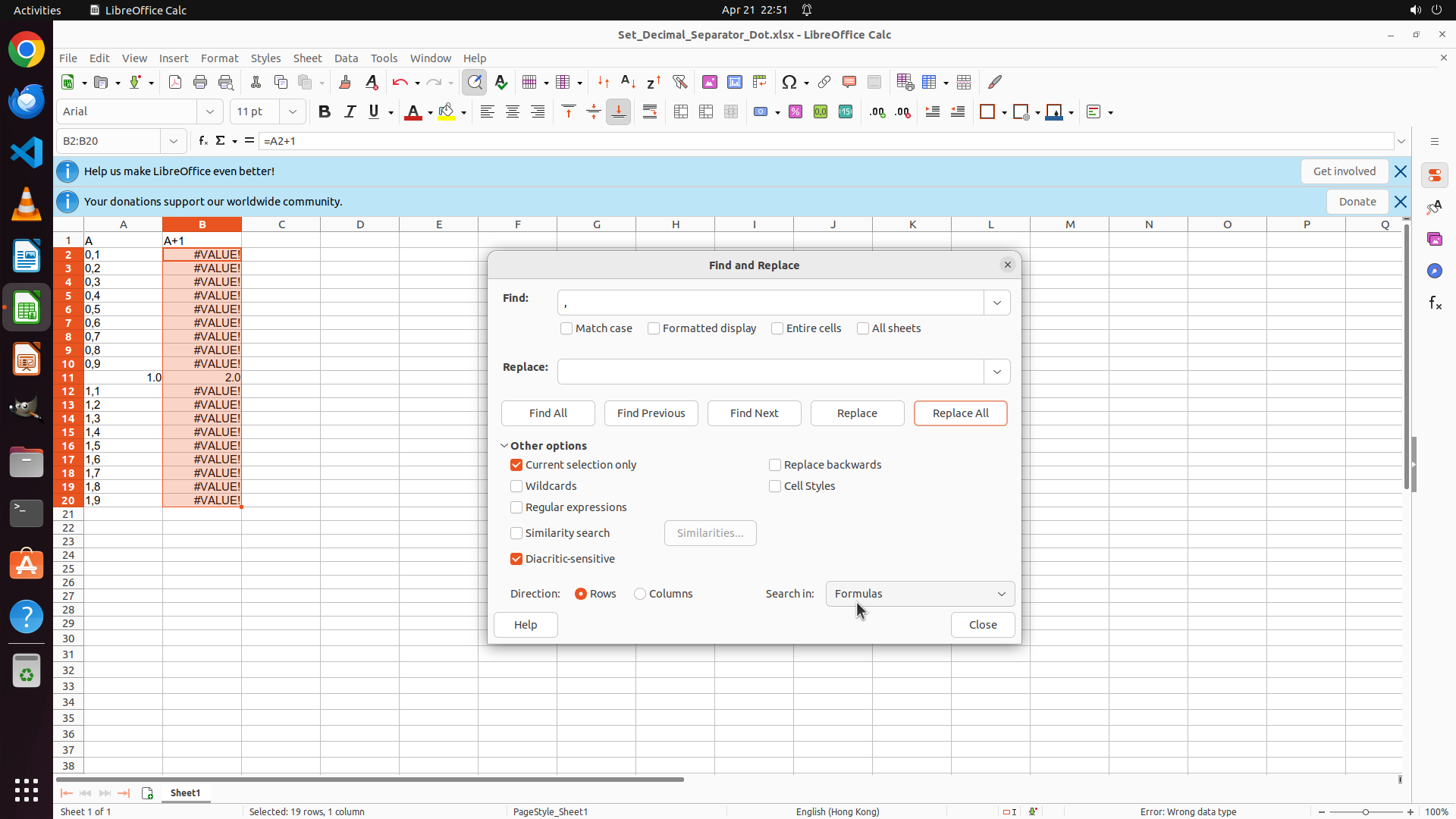Open the Search in Formulas dropdown
The image size is (1456, 819).
coord(920,594)
